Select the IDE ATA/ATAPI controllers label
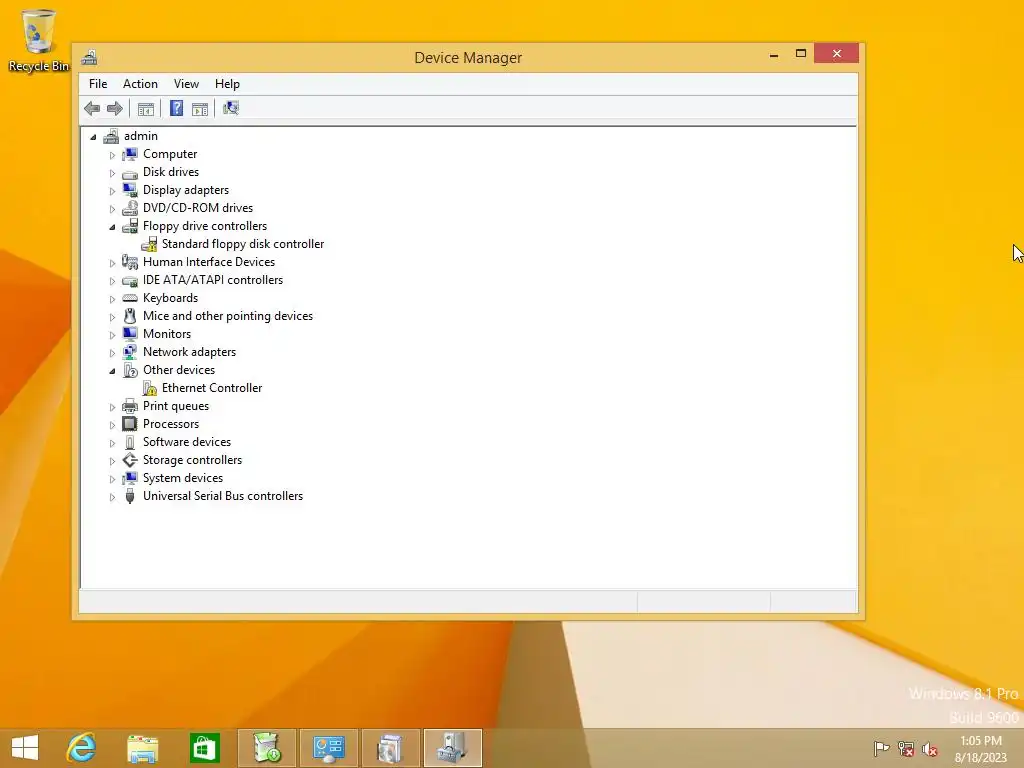 (x=213, y=280)
